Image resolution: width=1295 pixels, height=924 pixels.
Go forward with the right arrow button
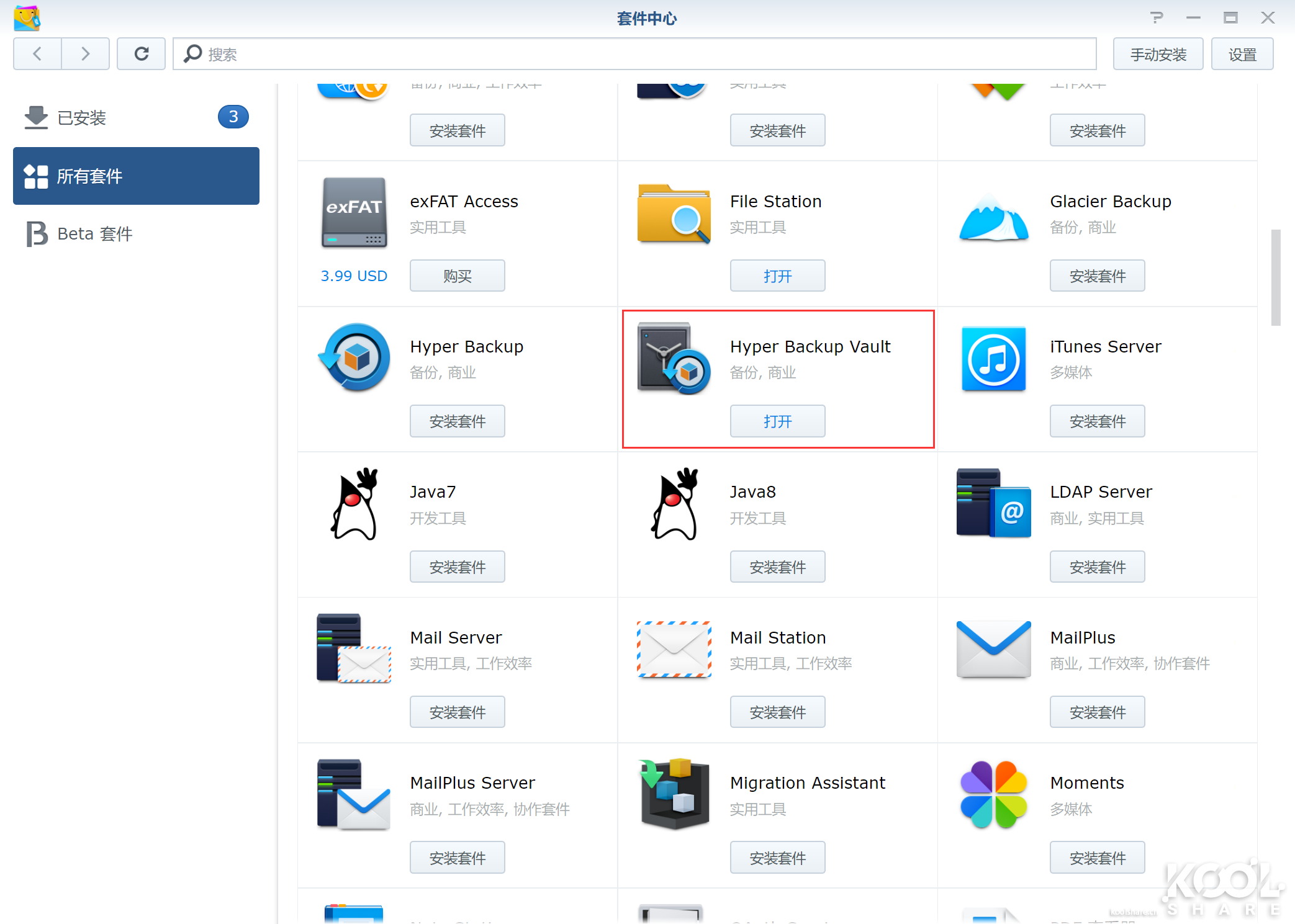86,54
